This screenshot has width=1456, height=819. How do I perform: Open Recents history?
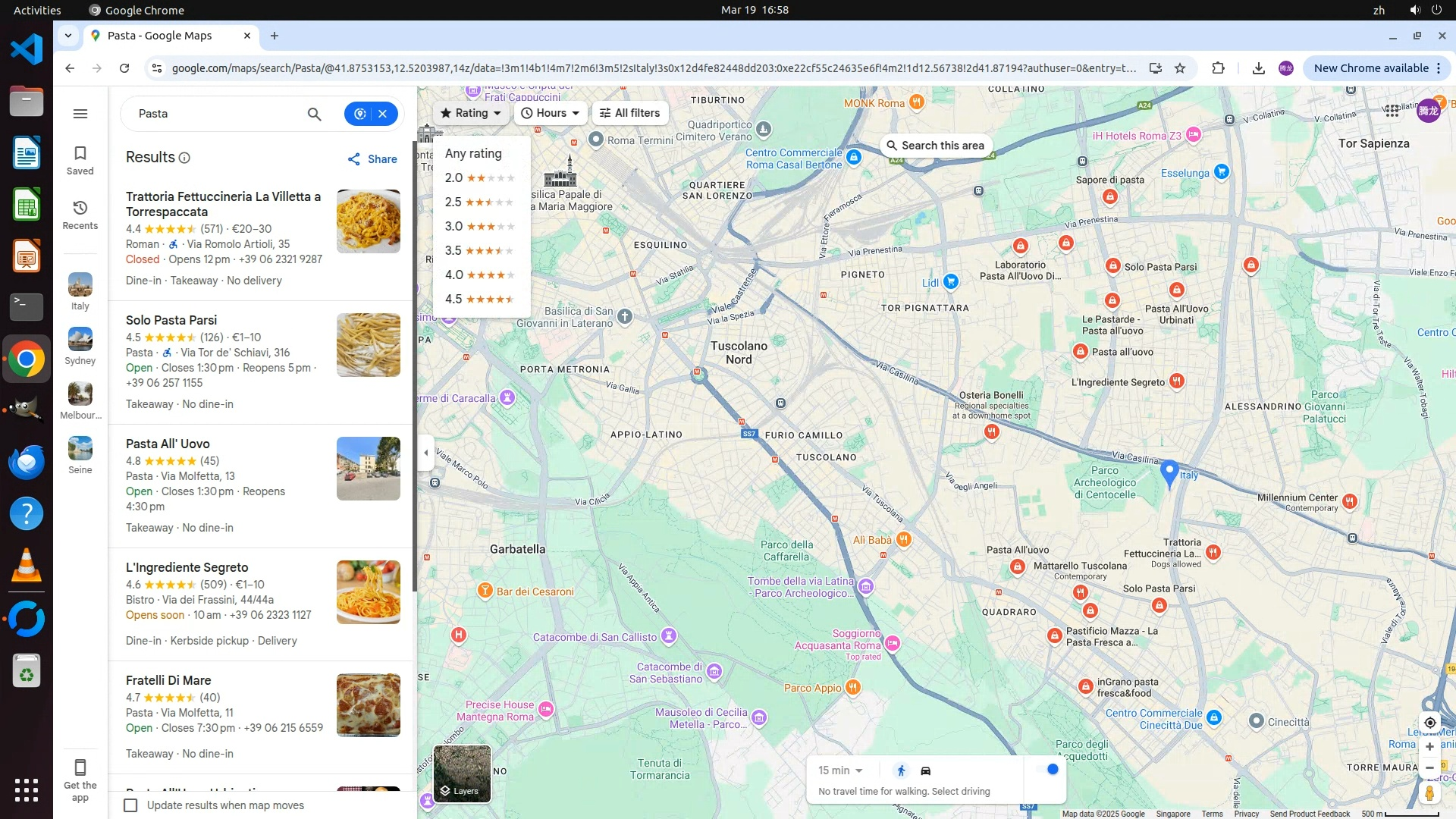tap(80, 215)
